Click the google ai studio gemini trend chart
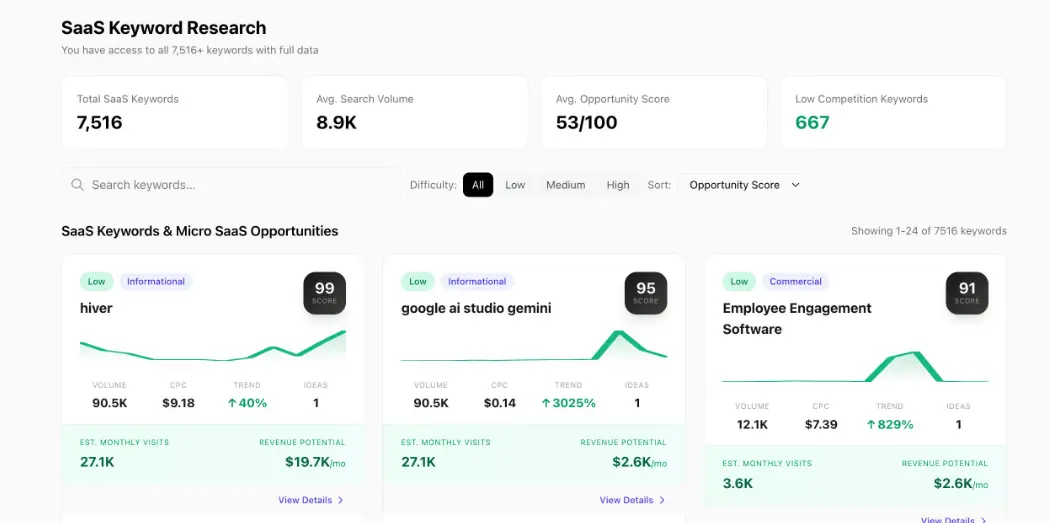The width and height of the screenshot is (1050, 523). click(x=534, y=347)
